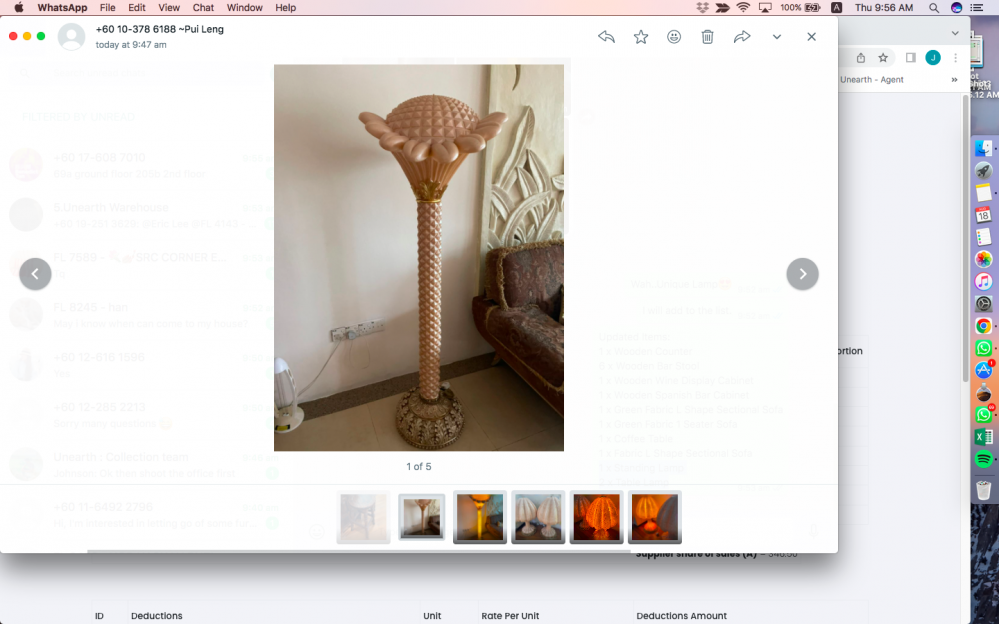Select the fourth thumbnail with two white lamps

[x=538, y=517]
